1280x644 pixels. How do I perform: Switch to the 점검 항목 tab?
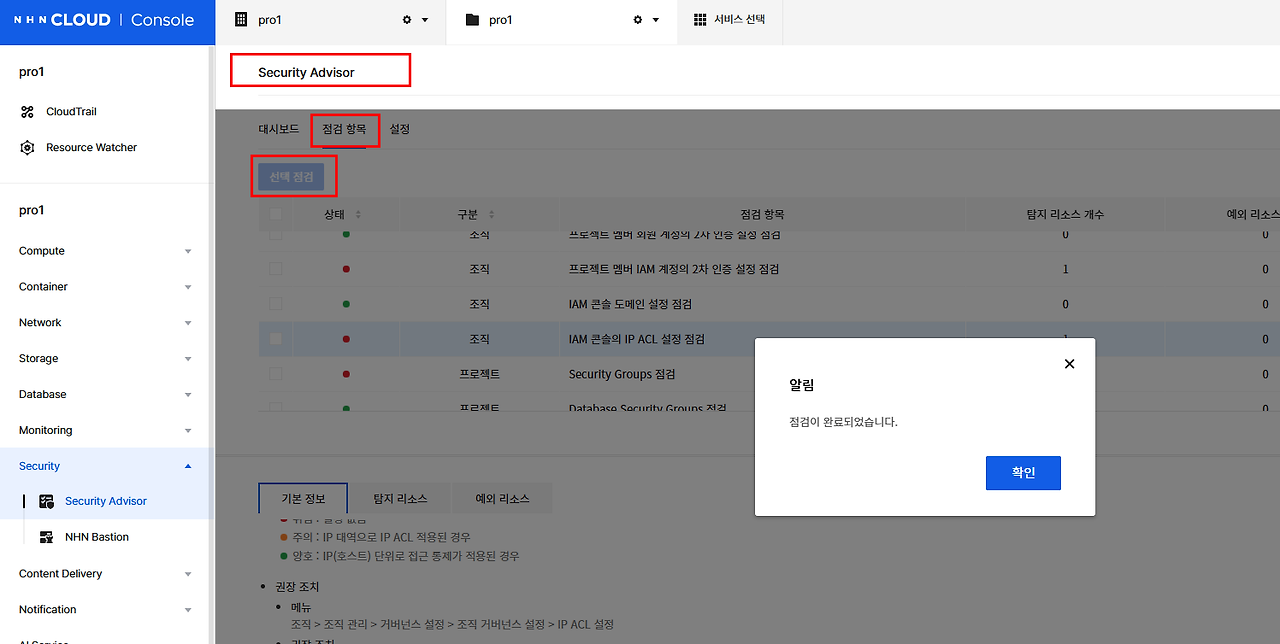[344, 129]
